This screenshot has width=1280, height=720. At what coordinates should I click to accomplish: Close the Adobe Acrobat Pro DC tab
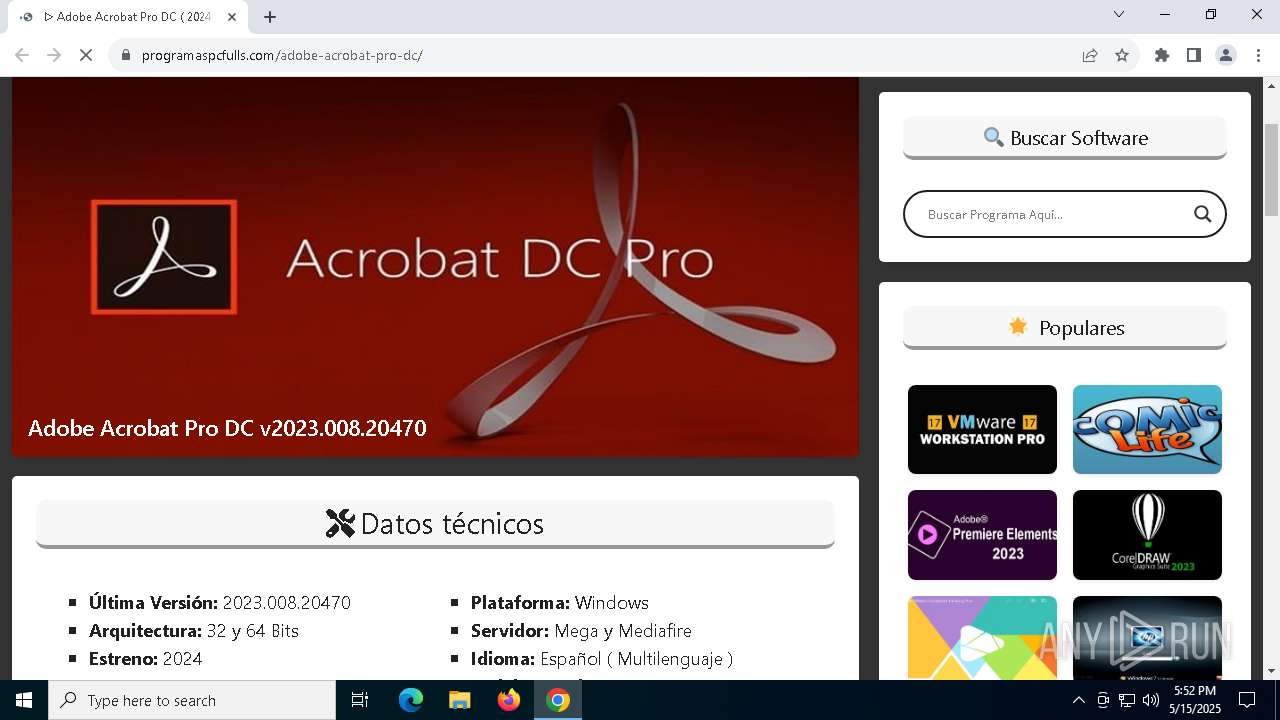pyautogui.click(x=233, y=17)
